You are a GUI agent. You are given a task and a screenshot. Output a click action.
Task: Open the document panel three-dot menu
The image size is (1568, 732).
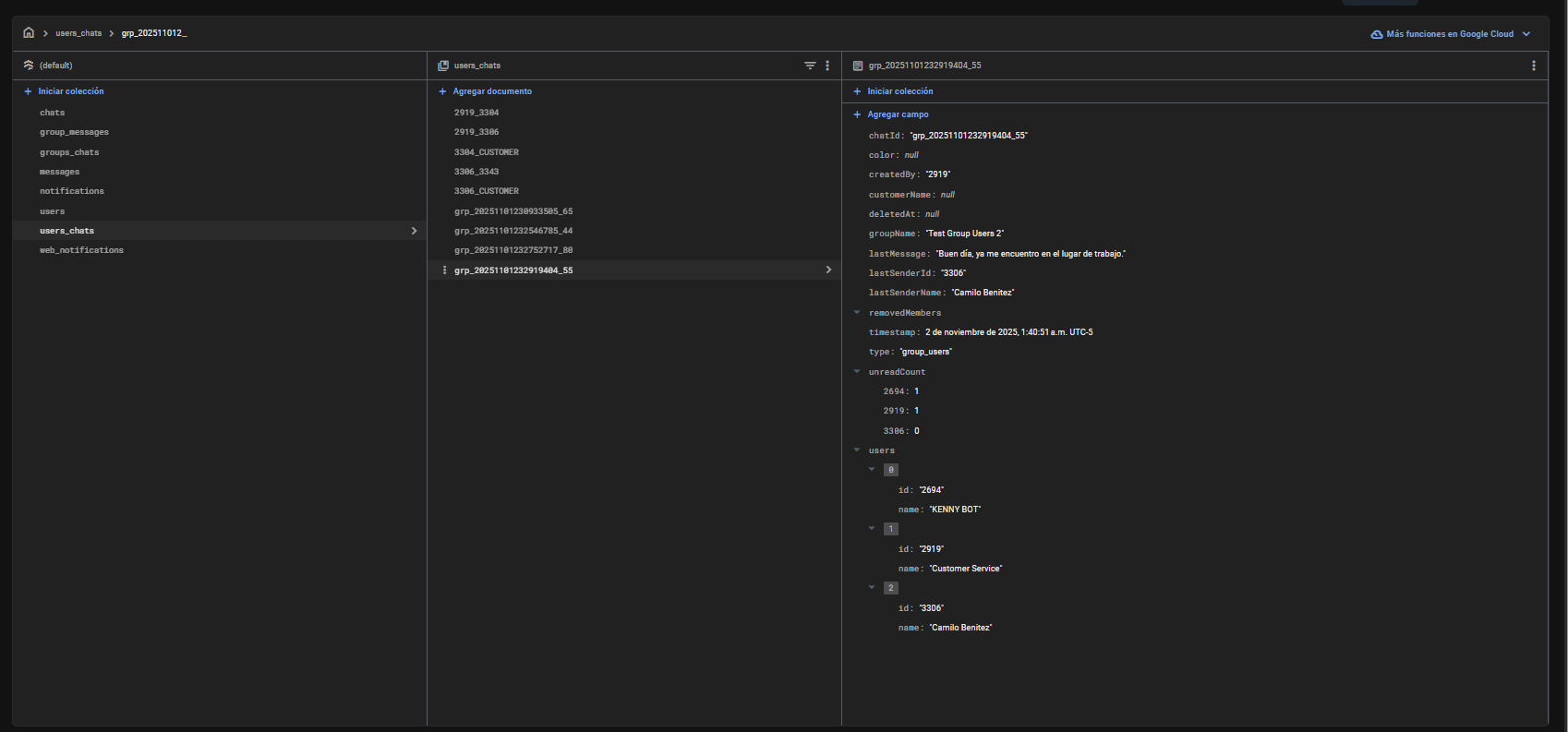click(1534, 66)
